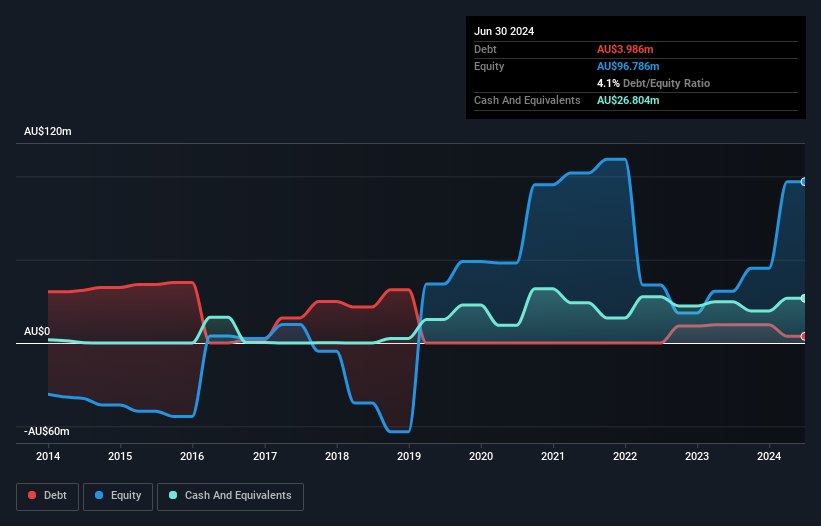Toggle the Equity series legend button
This screenshot has width=821, height=526.
tap(118, 496)
